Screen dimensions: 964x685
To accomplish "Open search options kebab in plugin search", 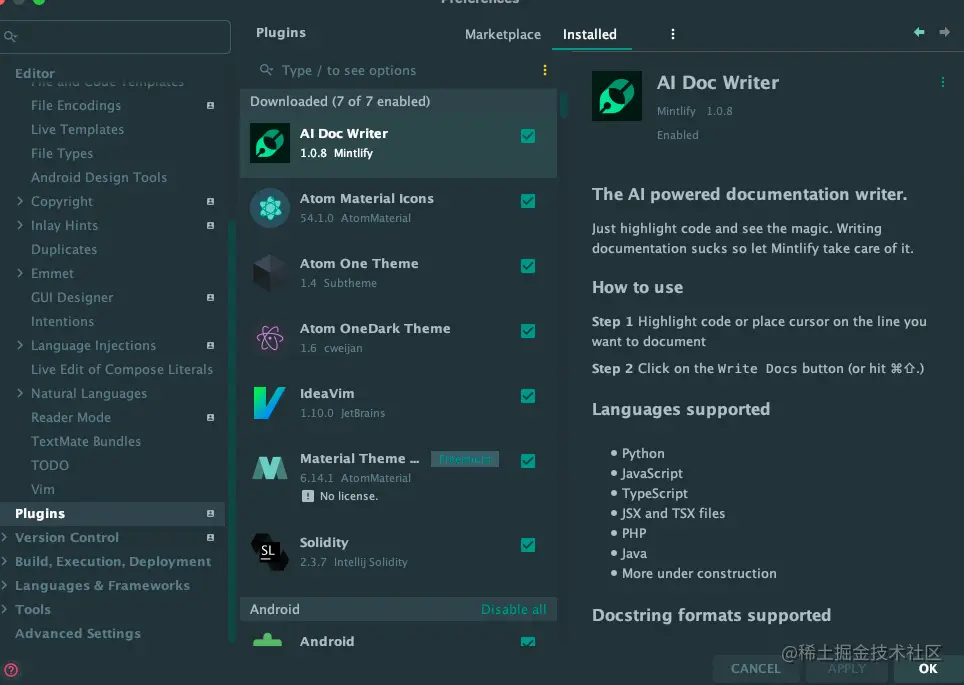I will (x=545, y=70).
